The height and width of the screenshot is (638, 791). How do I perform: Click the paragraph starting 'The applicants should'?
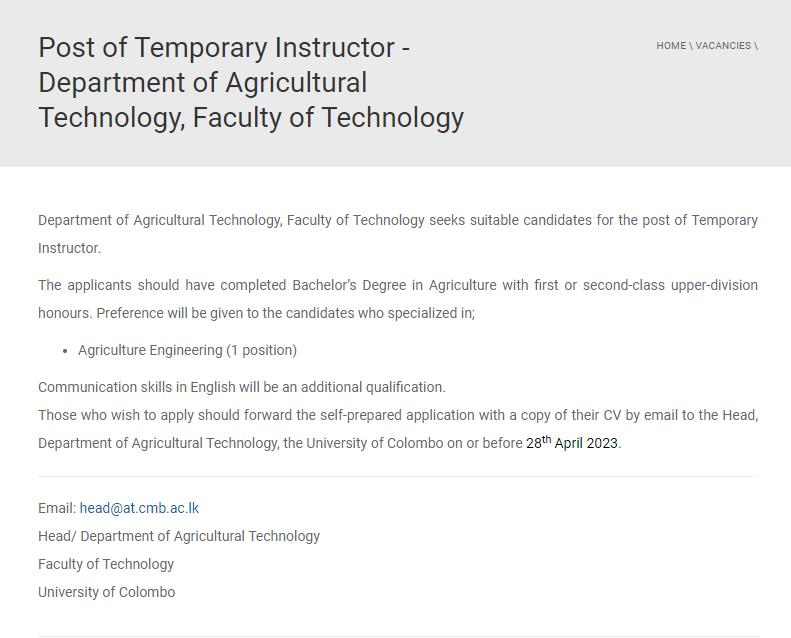coord(398,299)
